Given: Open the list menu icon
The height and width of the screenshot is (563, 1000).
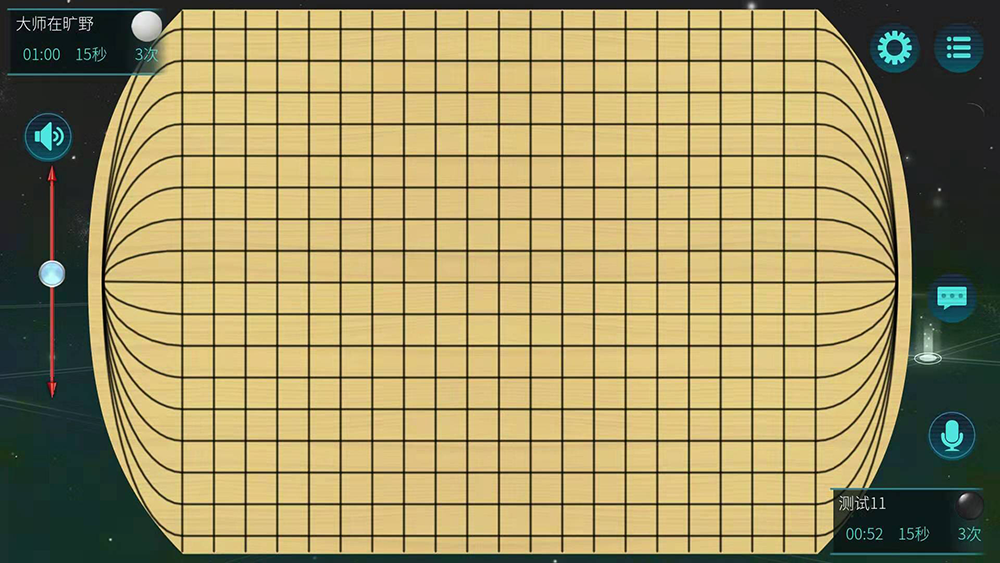Looking at the screenshot, I should (959, 48).
